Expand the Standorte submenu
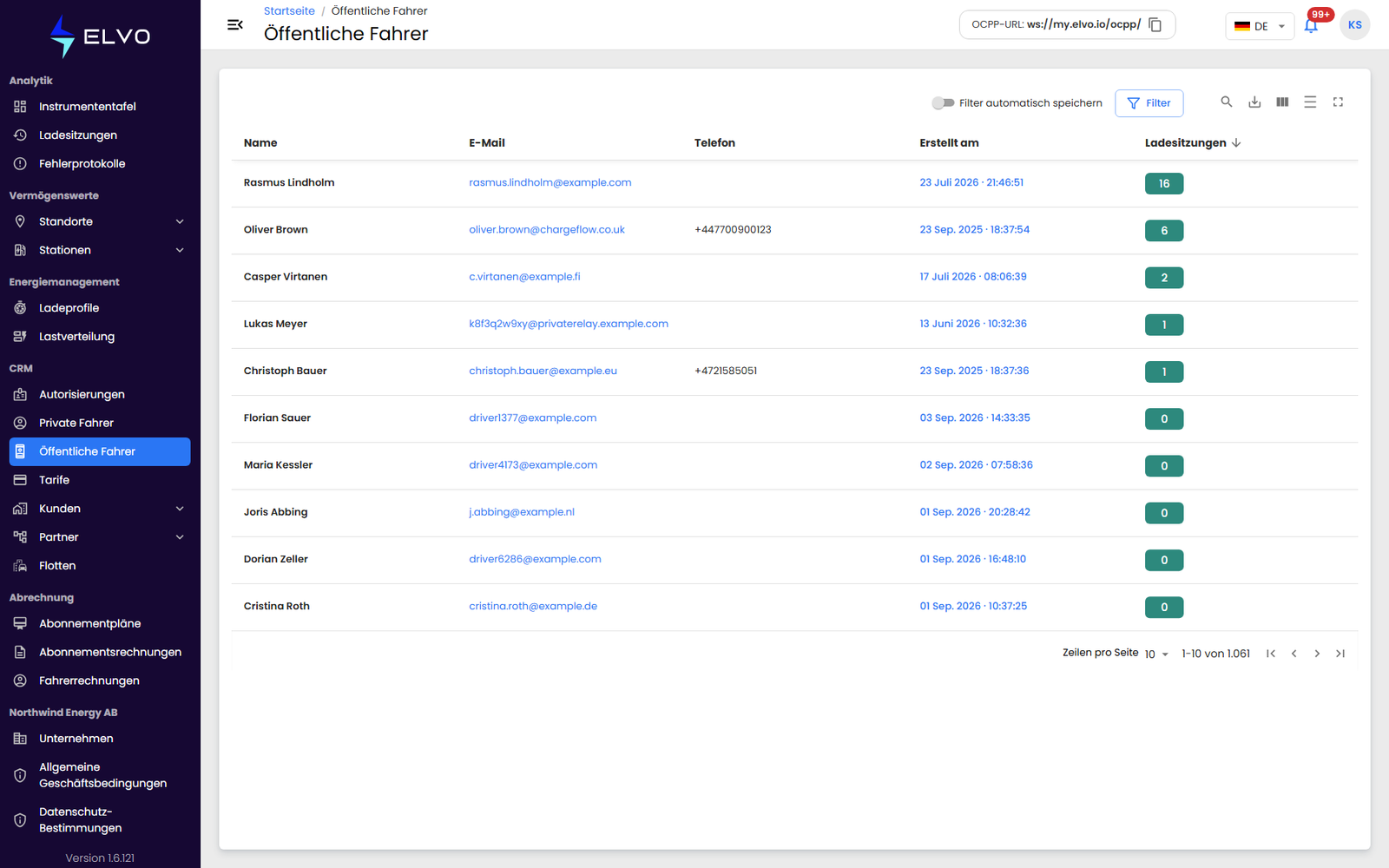Image resolution: width=1389 pixels, height=868 pixels. (180, 221)
